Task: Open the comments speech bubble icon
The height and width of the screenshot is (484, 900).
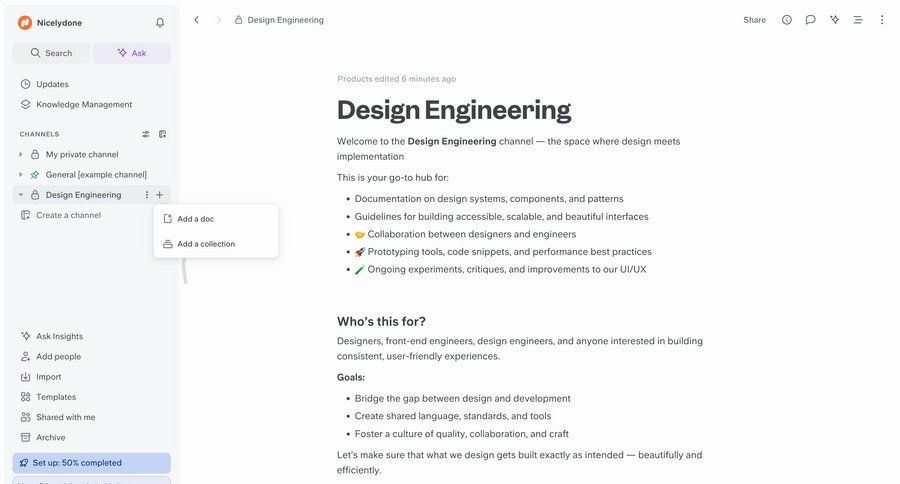Action: pyautogui.click(x=811, y=20)
